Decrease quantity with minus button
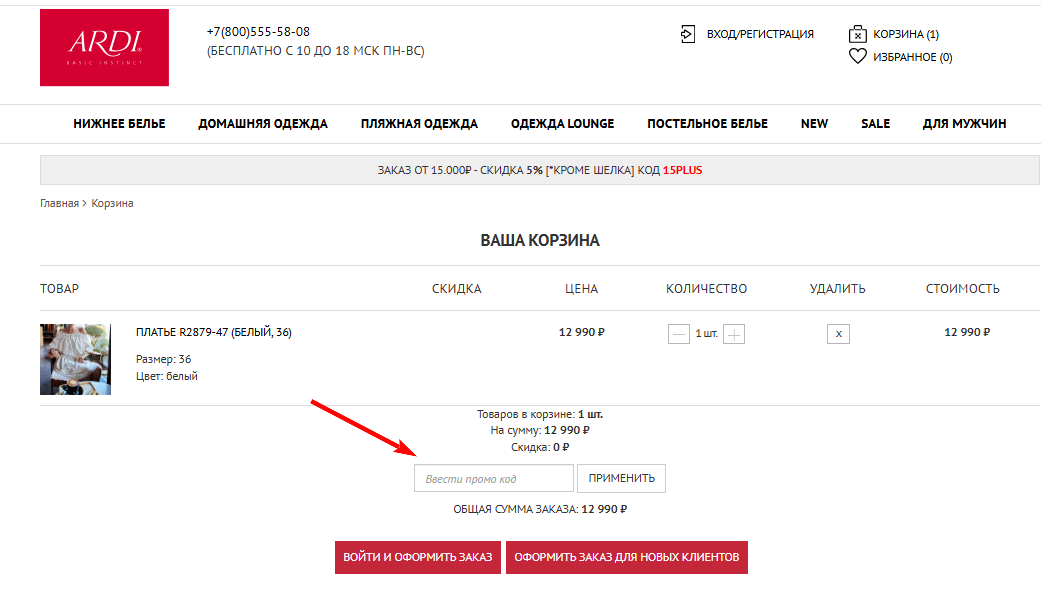 coord(679,334)
